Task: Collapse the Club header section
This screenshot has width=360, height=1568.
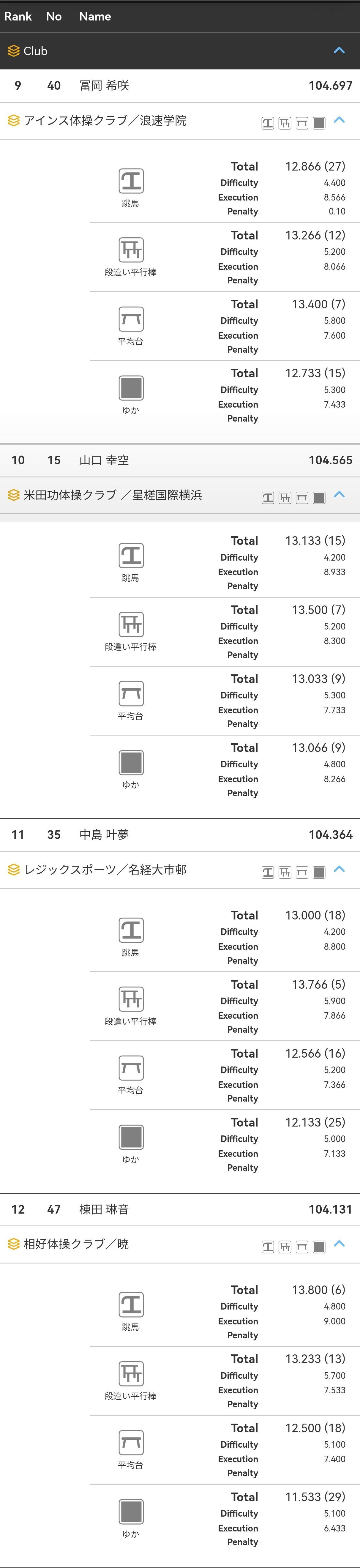Action: [339, 51]
